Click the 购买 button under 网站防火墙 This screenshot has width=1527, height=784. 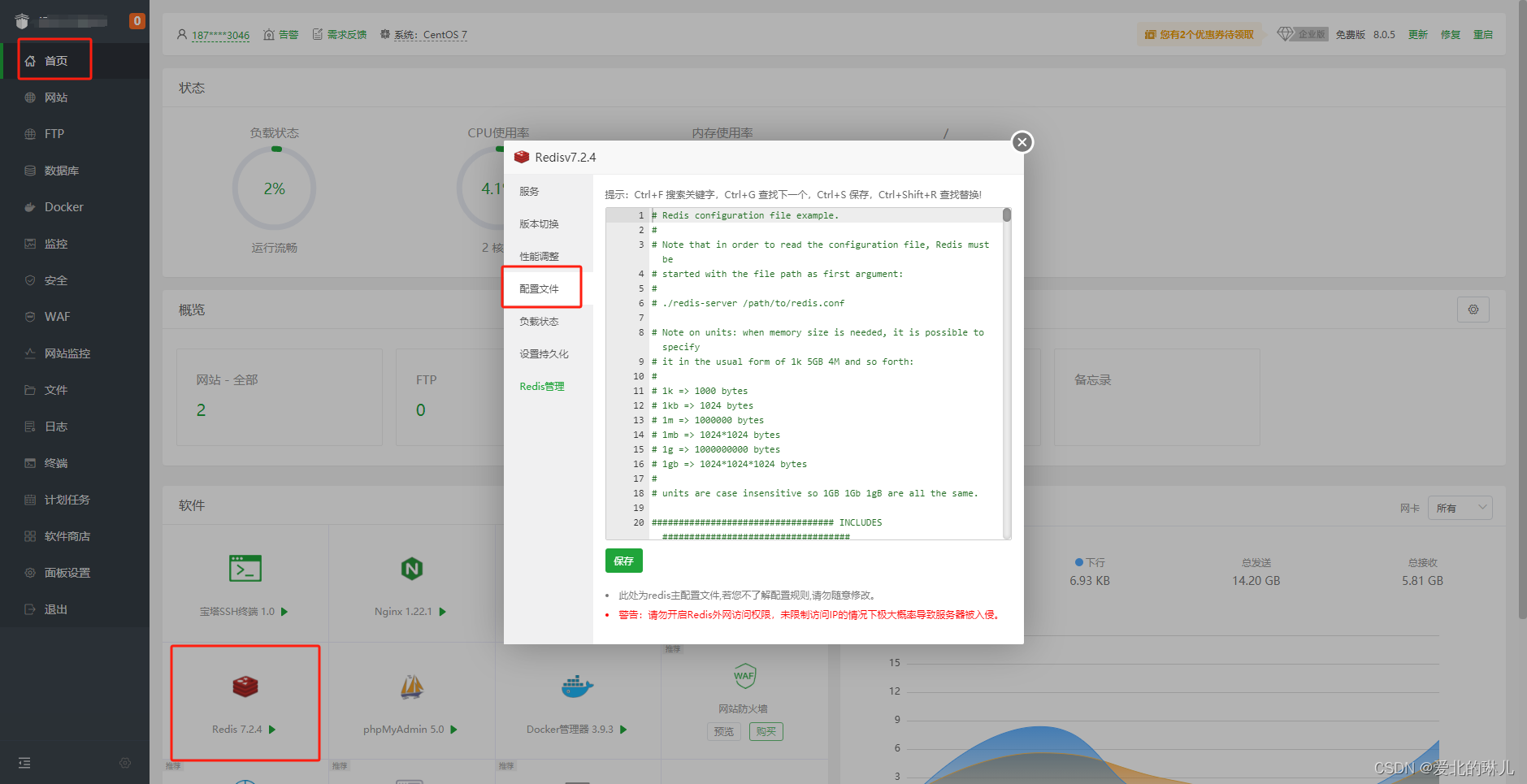pos(766,732)
